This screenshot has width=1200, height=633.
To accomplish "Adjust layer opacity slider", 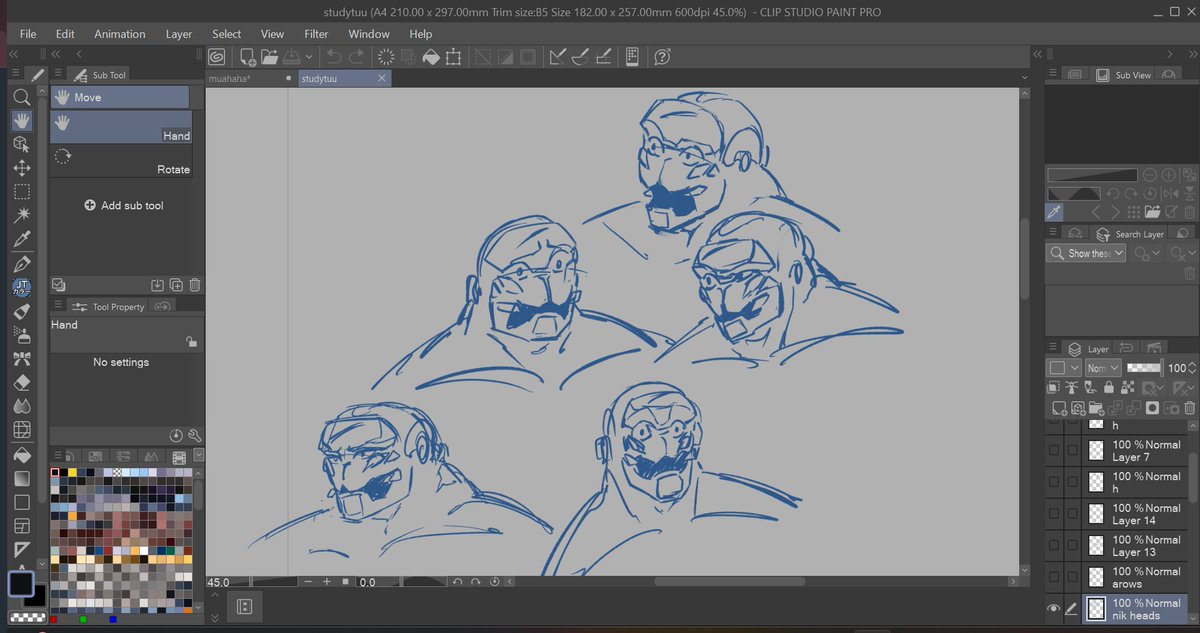I will pos(1143,368).
